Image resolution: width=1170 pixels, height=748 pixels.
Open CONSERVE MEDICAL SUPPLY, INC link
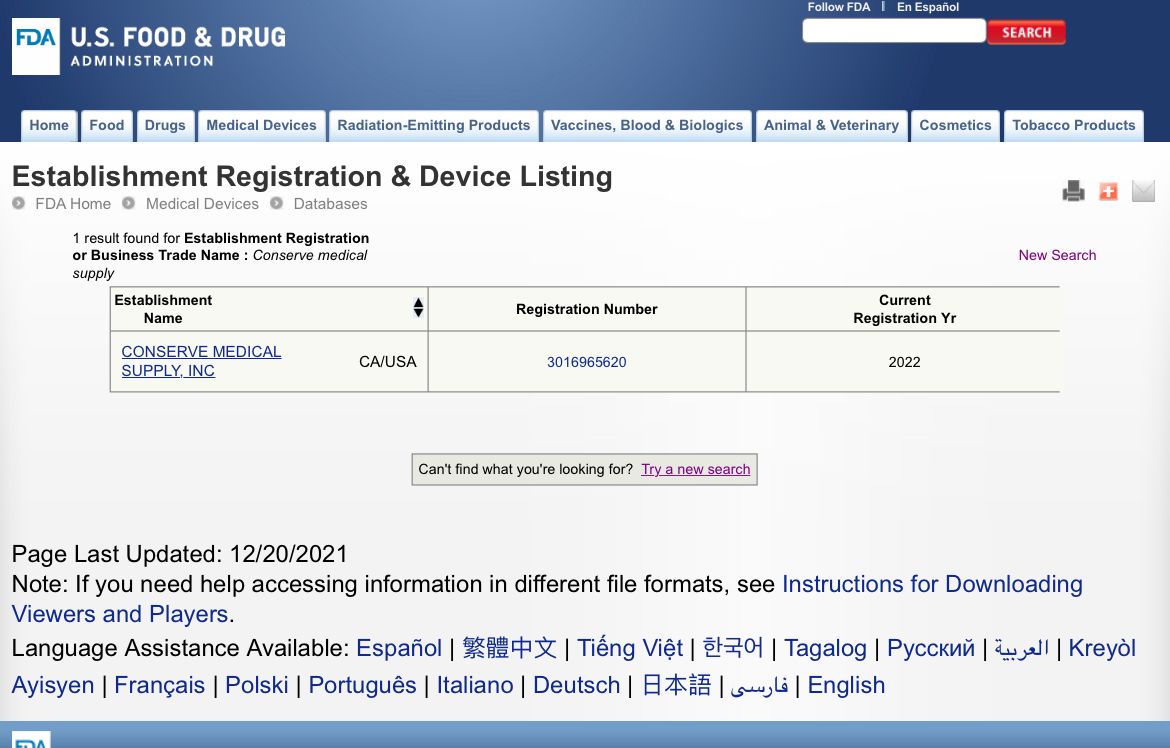(x=201, y=361)
